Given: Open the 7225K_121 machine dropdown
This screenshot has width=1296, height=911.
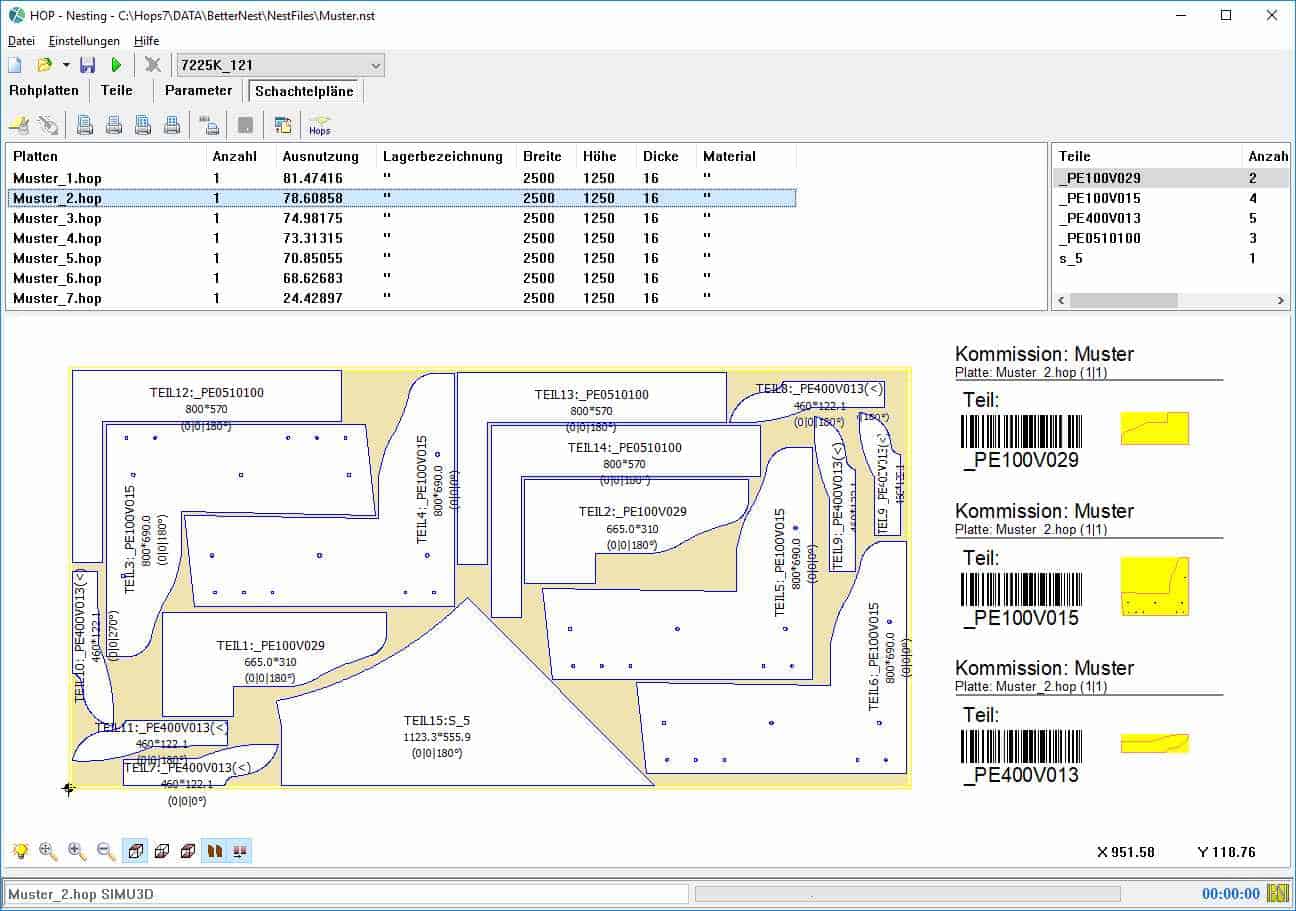Looking at the screenshot, I should pos(375,65).
